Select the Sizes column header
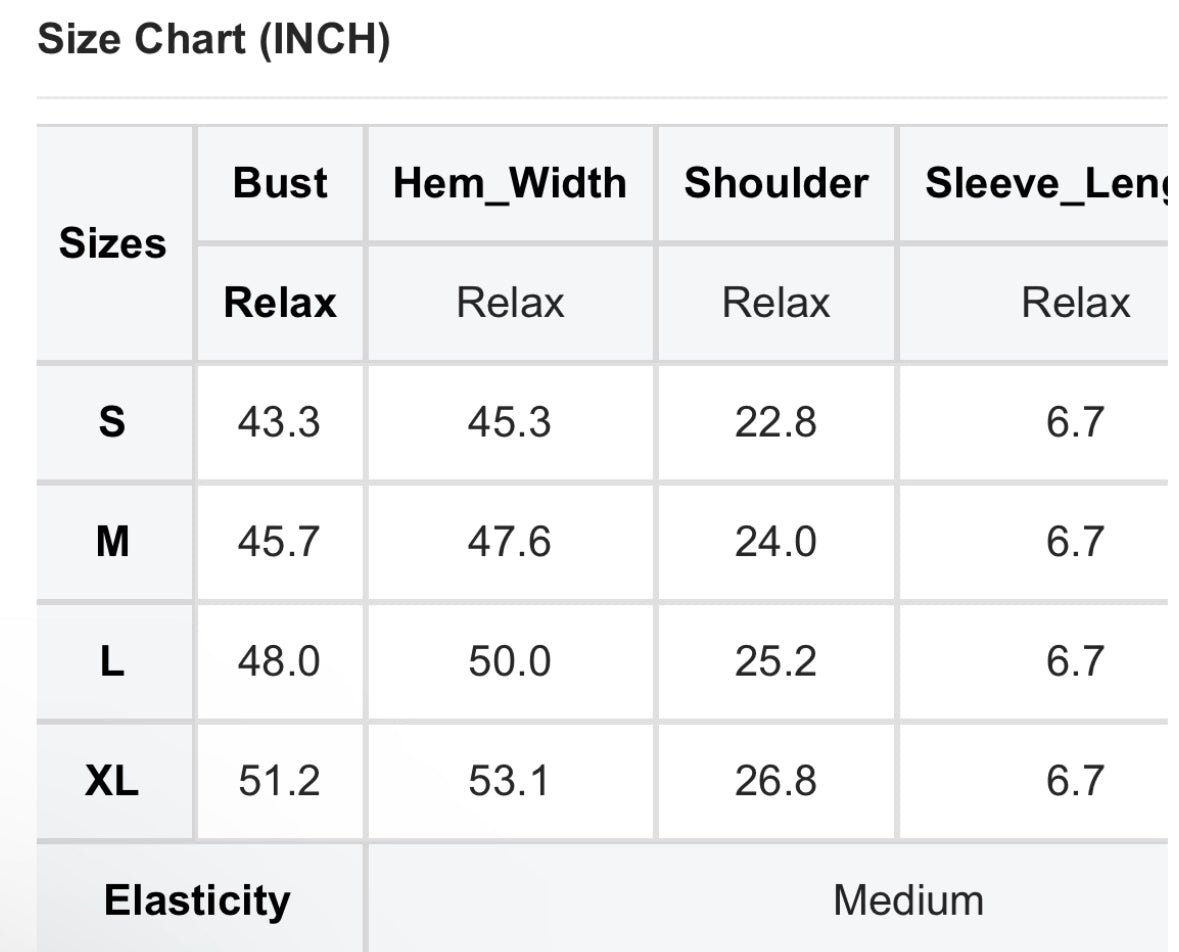 [x=113, y=243]
